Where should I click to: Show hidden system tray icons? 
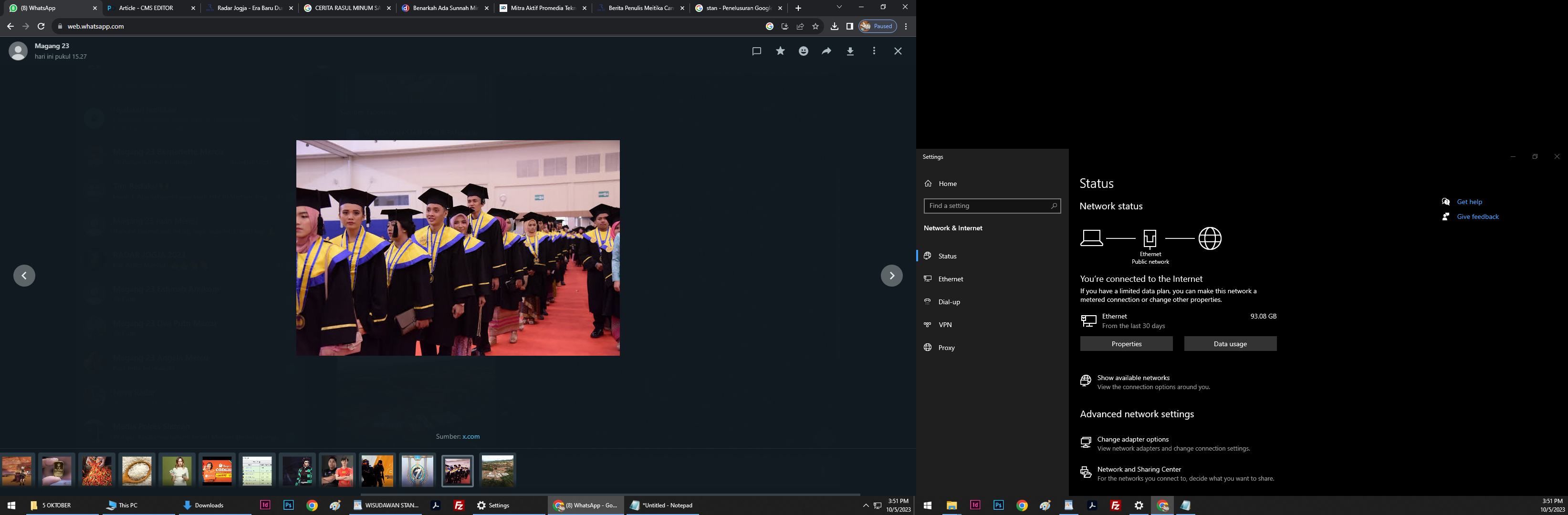(866, 505)
